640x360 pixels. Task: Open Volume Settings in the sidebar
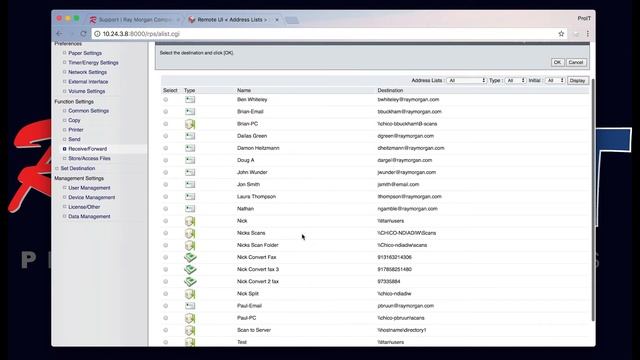87,91
